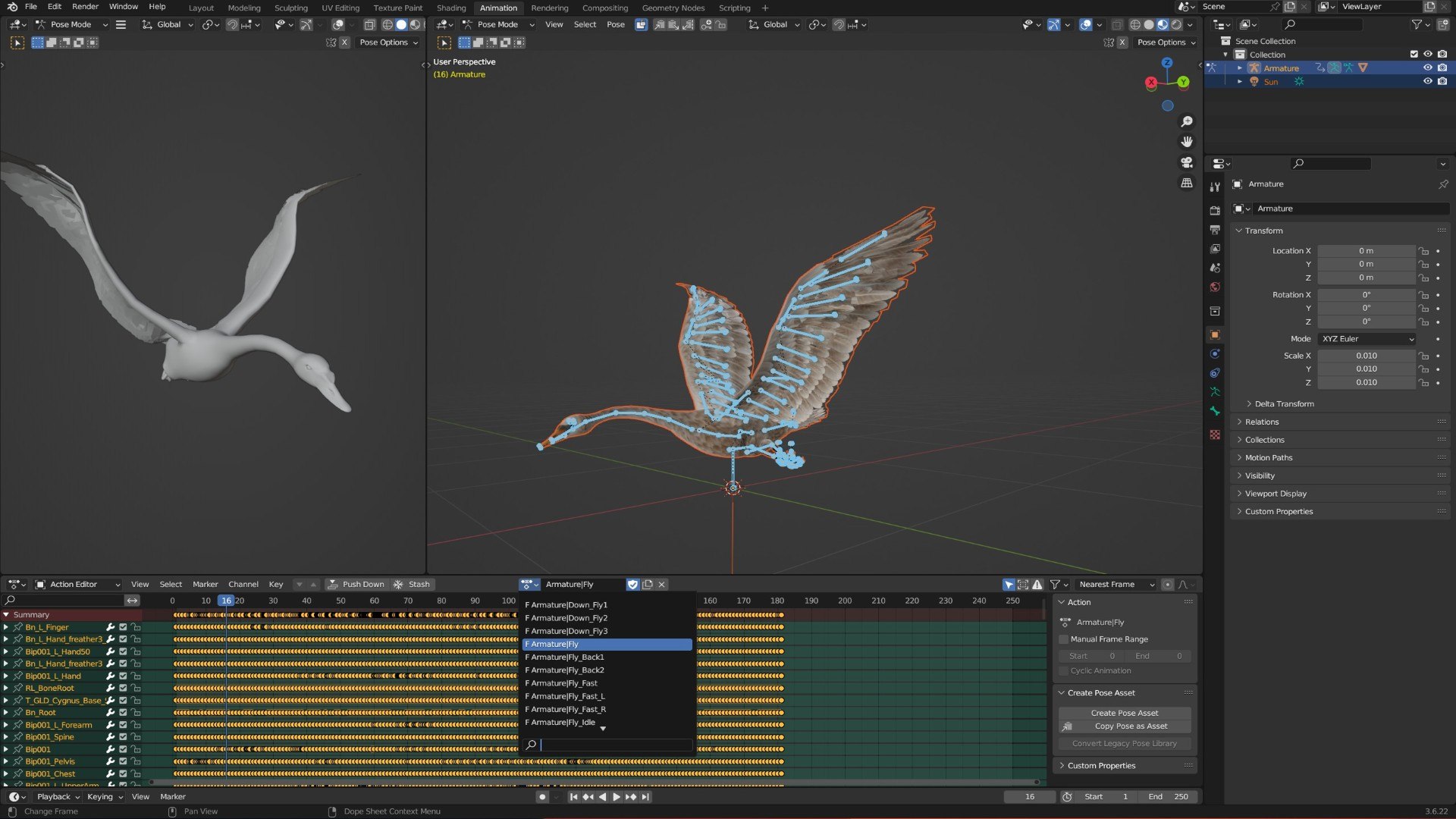Click Copy Pose as Asset button
1456x819 pixels.
coord(1125,726)
